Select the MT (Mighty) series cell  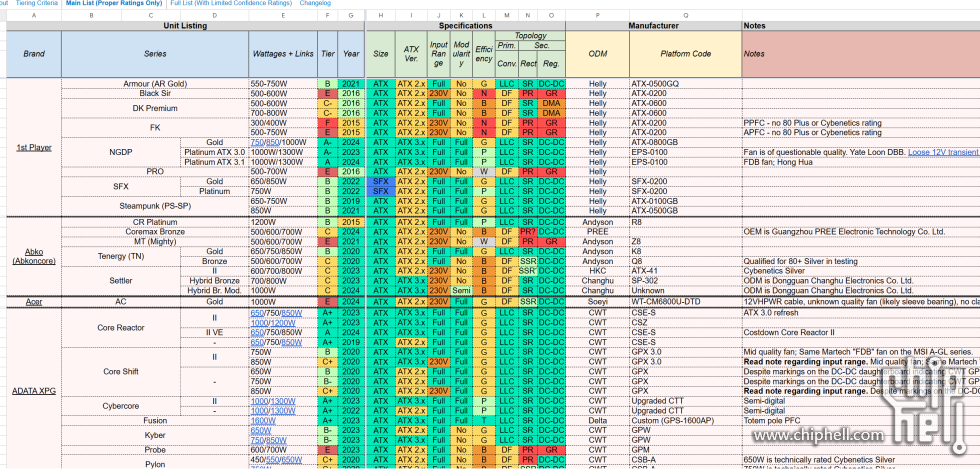[x=155, y=242]
